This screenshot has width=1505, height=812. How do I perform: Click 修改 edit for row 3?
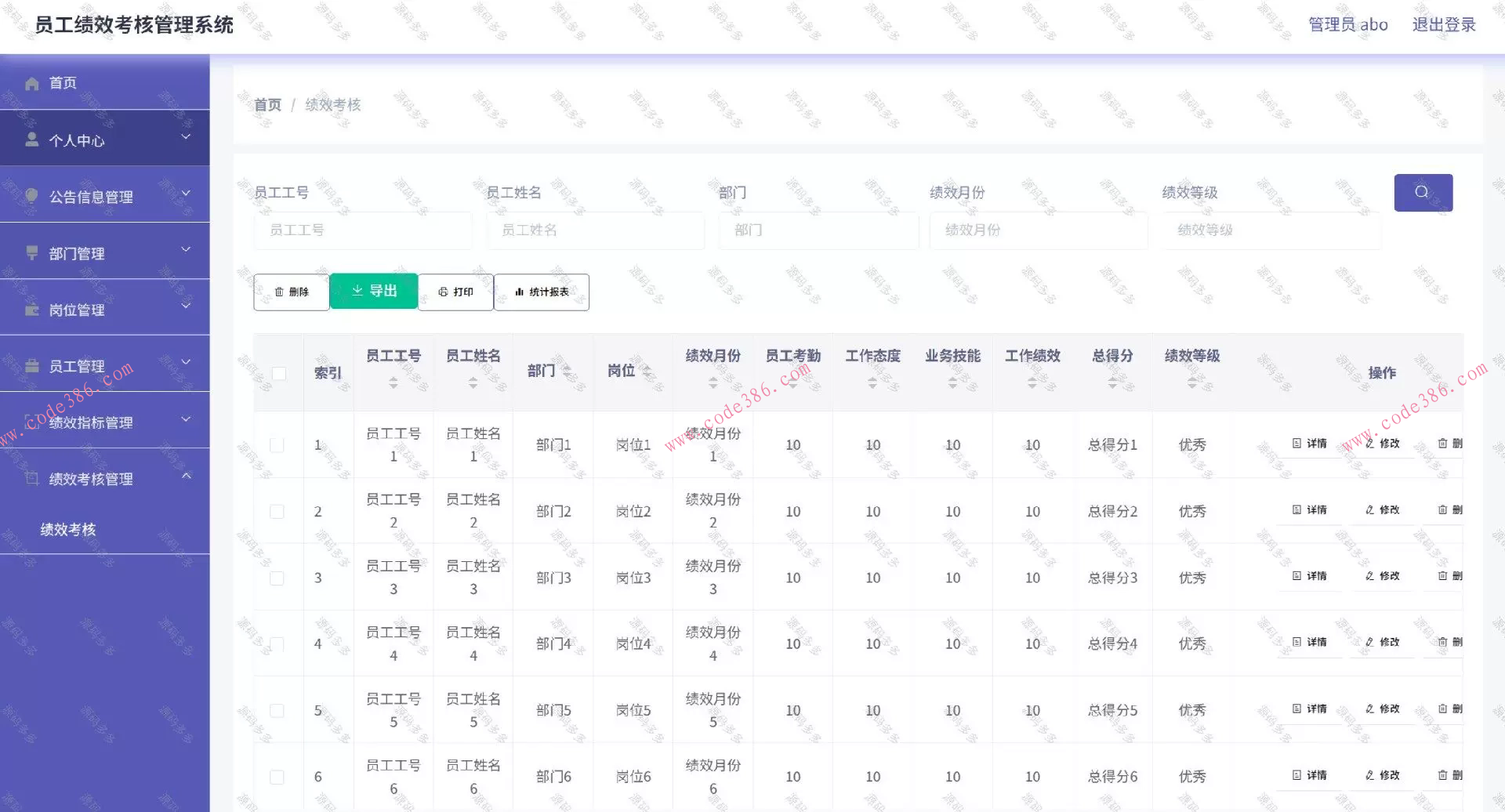tap(1383, 576)
